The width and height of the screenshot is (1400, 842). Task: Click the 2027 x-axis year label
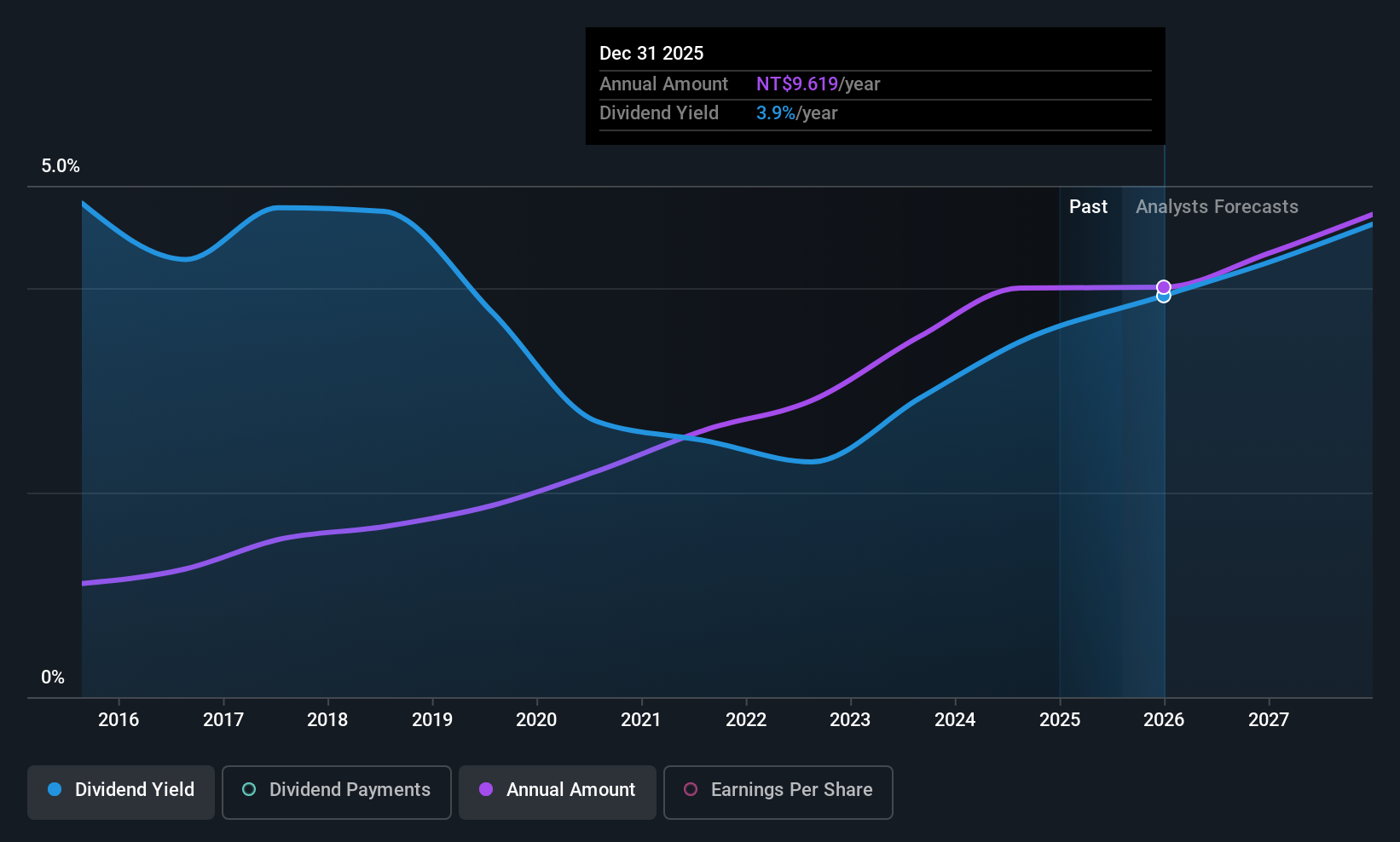(1269, 720)
